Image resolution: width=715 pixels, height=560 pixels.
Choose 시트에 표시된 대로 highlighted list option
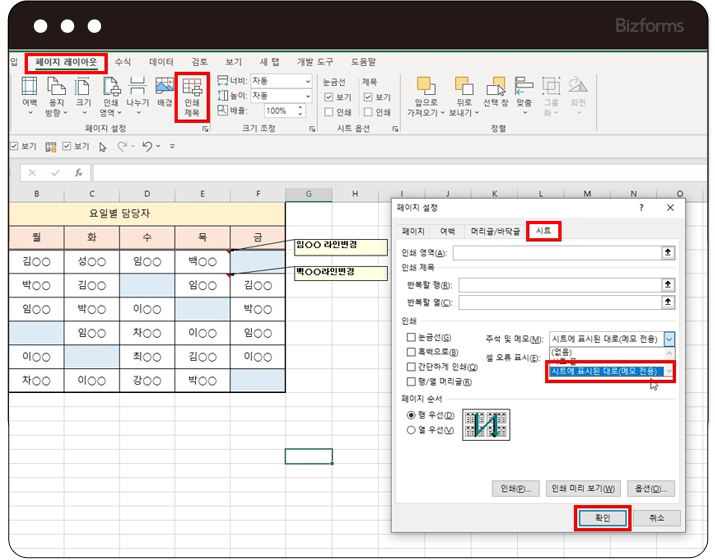point(604,371)
